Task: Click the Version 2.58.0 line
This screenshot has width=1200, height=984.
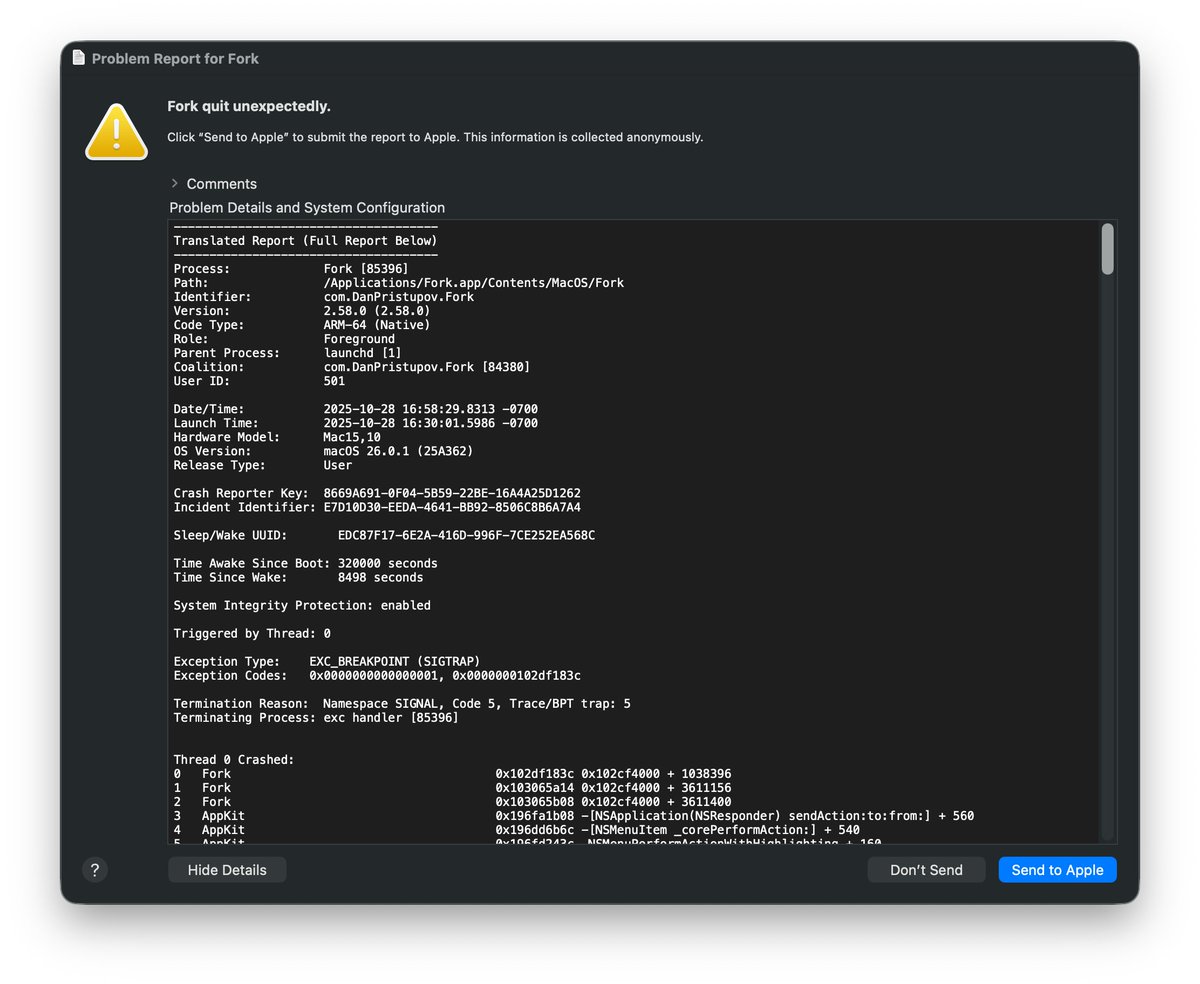Action: point(301,311)
